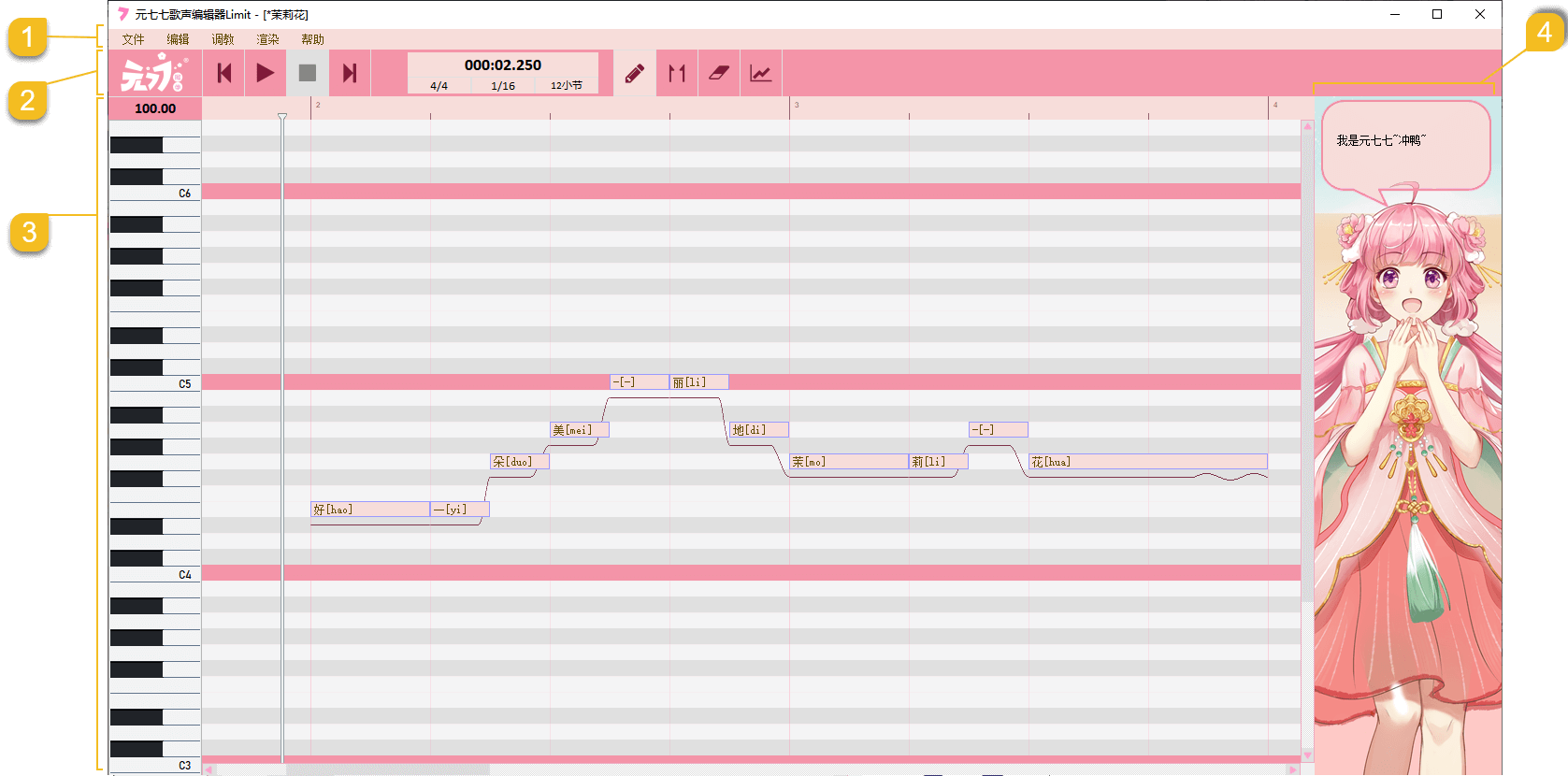
Task: Start playback with the play button
Action: [x=266, y=73]
